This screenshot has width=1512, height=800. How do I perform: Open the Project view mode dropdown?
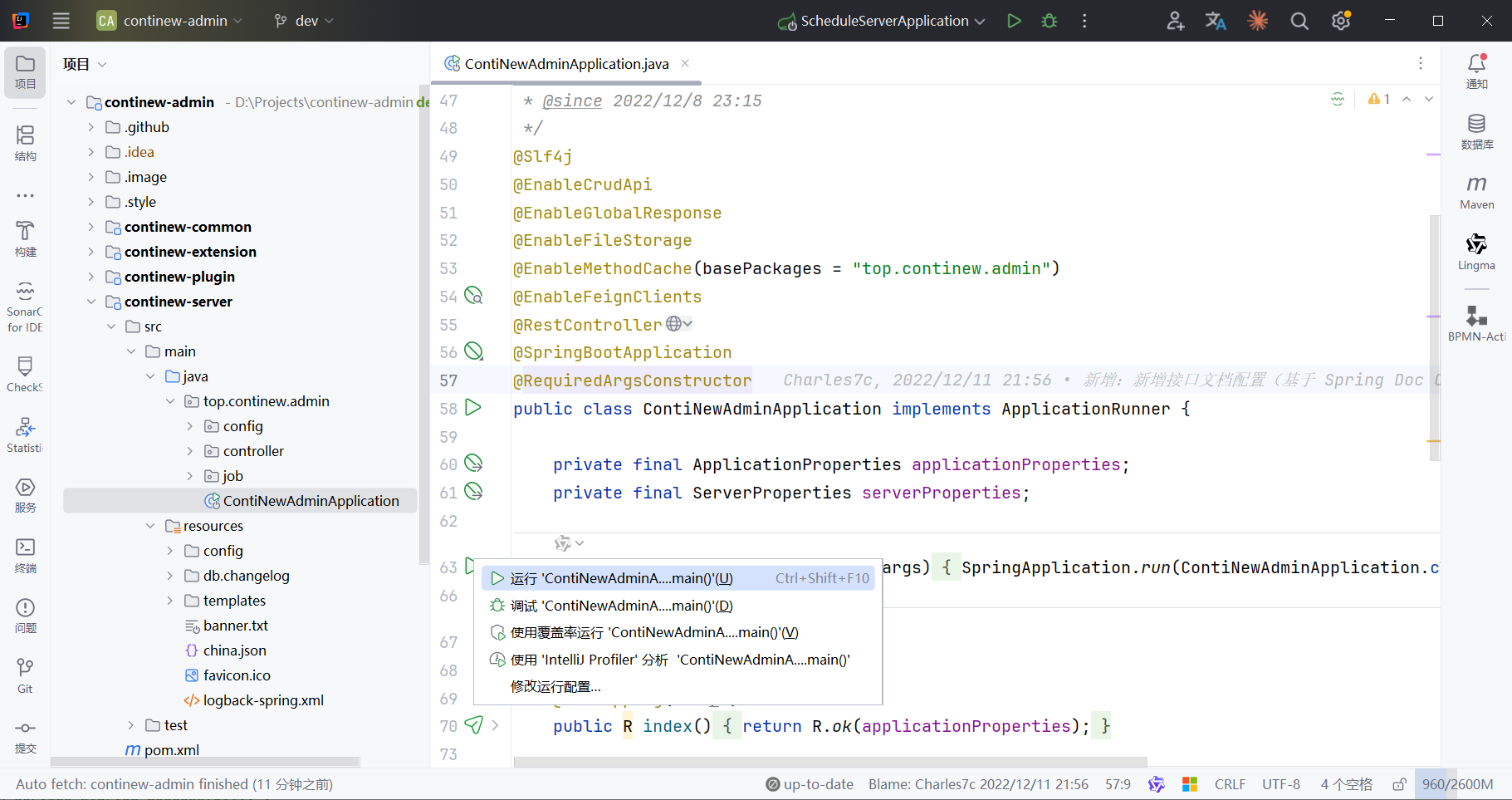pyautogui.click(x=85, y=64)
